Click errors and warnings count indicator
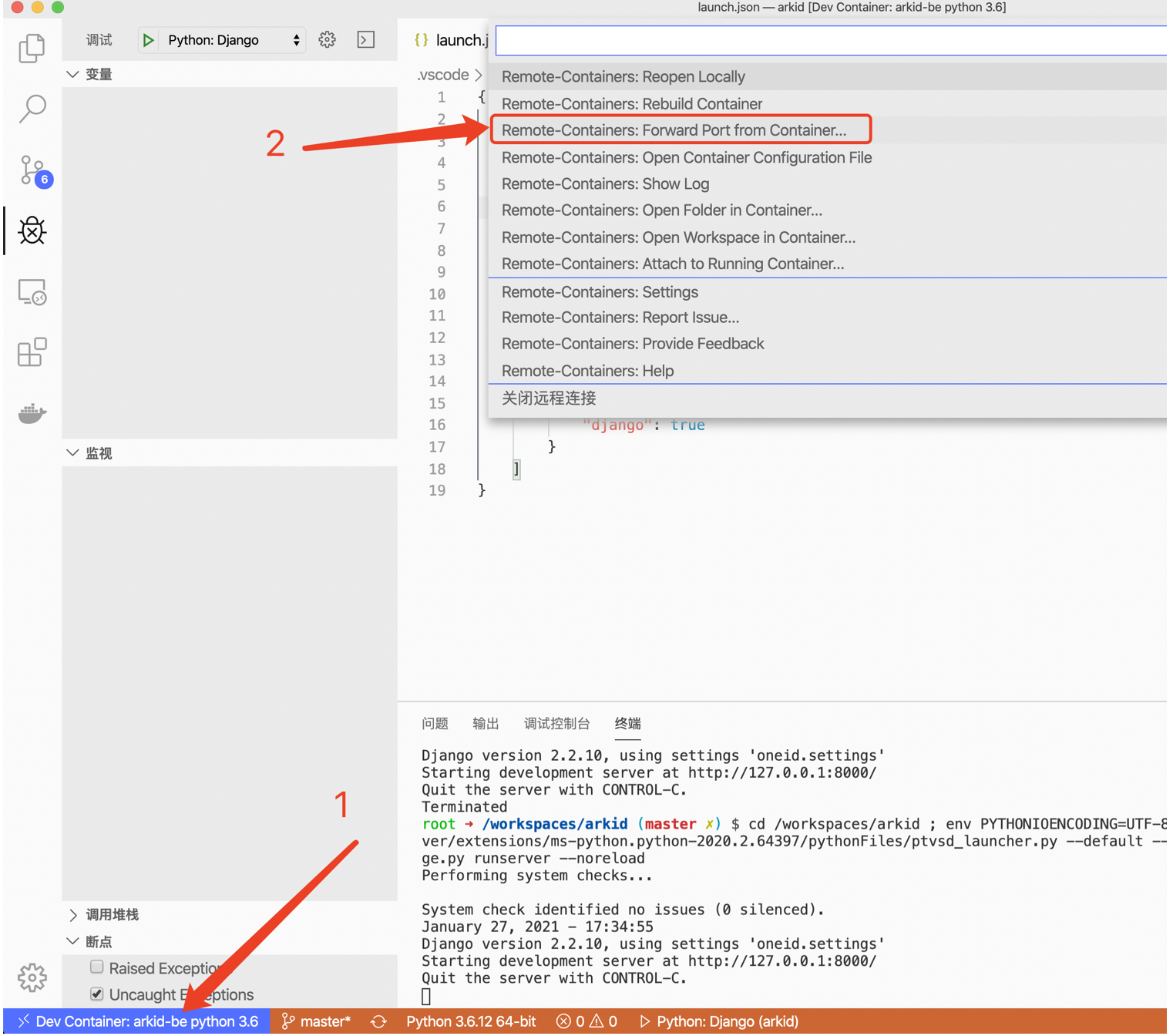Image resolution: width=1173 pixels, height=1036 pixels. [586, 1021]
